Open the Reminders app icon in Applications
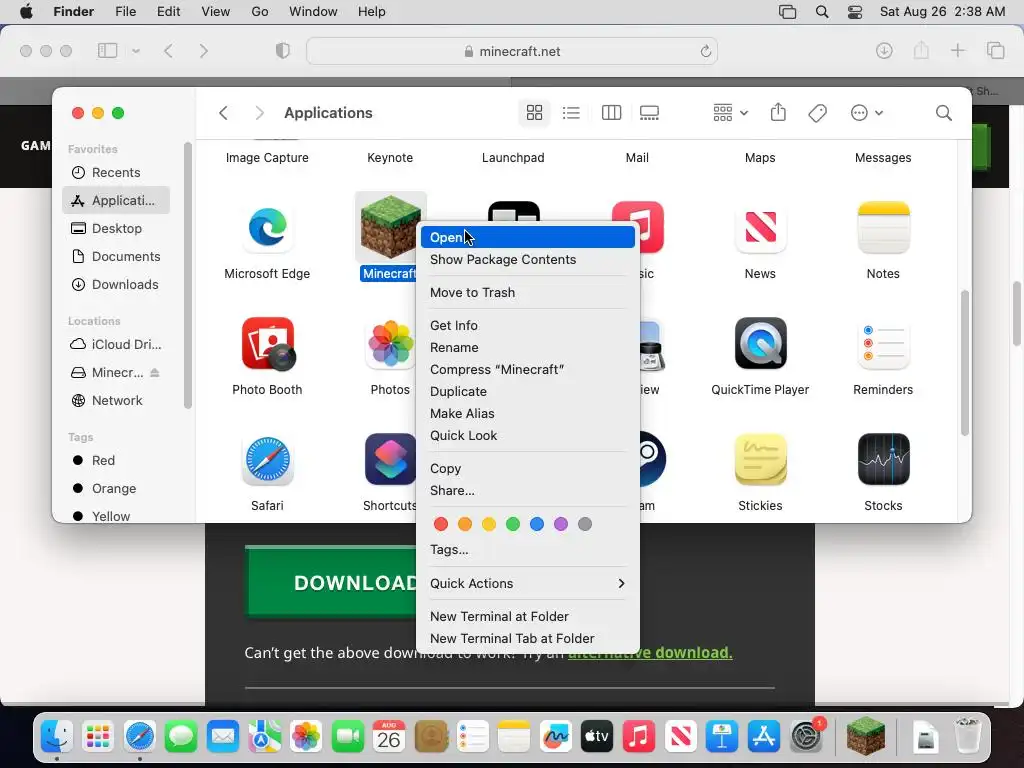This screenshot has height=768, width=1024. tap(883, 344)
